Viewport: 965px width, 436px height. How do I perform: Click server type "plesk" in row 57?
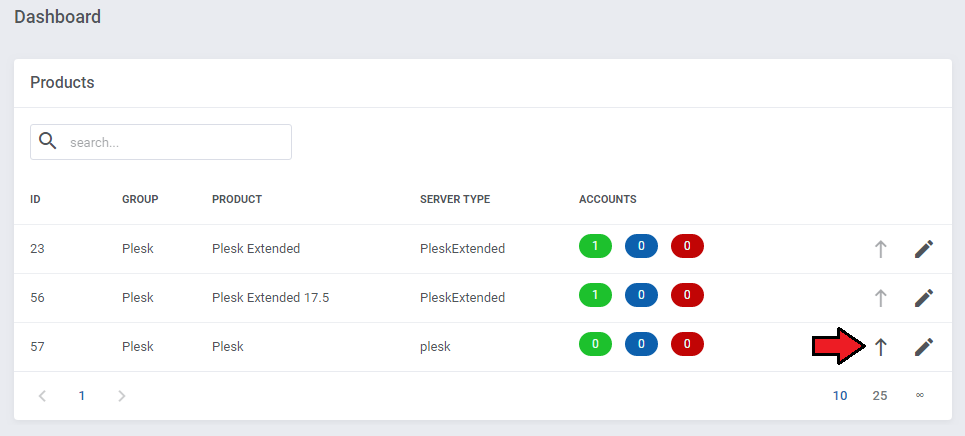[435, 347]
